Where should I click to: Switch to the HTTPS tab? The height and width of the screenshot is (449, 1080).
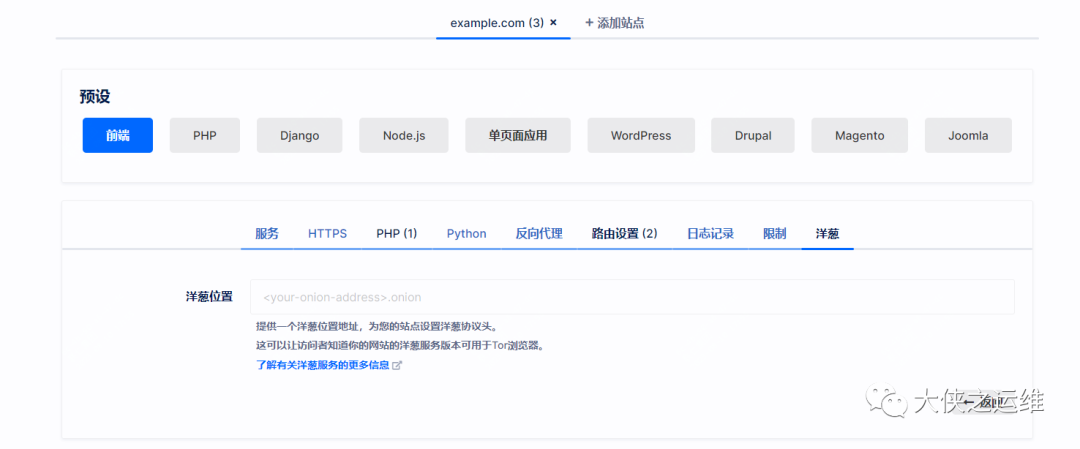[x=327, y=233]
